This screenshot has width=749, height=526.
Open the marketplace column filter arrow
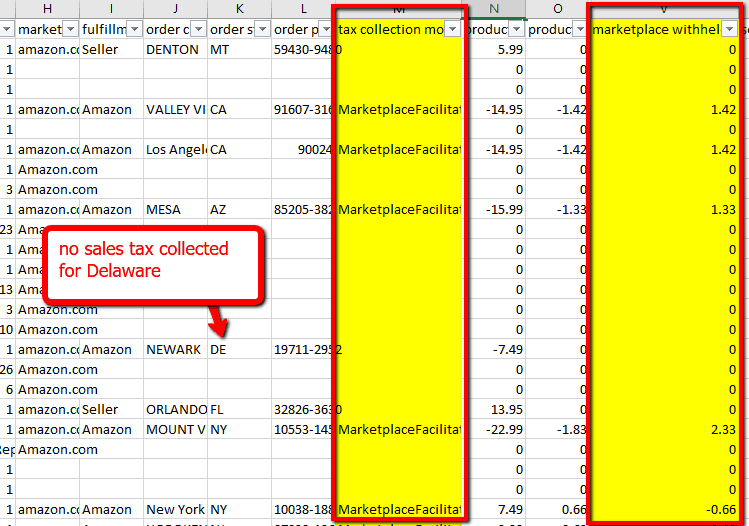tap(69, 30)
